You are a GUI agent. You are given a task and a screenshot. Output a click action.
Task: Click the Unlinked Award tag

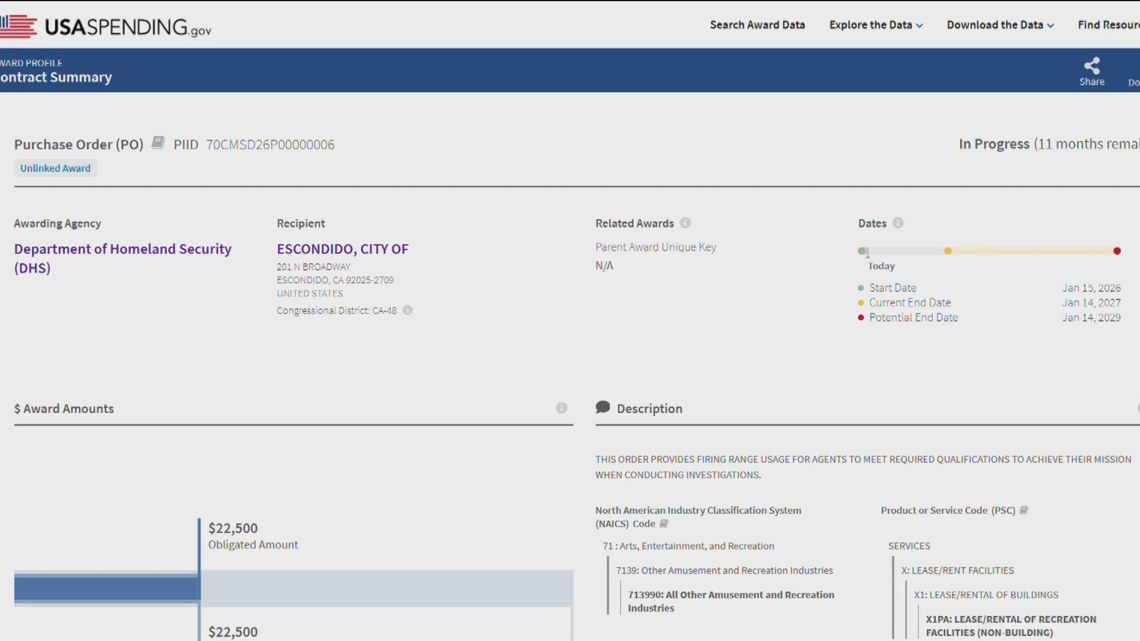(x=55, y=168)
